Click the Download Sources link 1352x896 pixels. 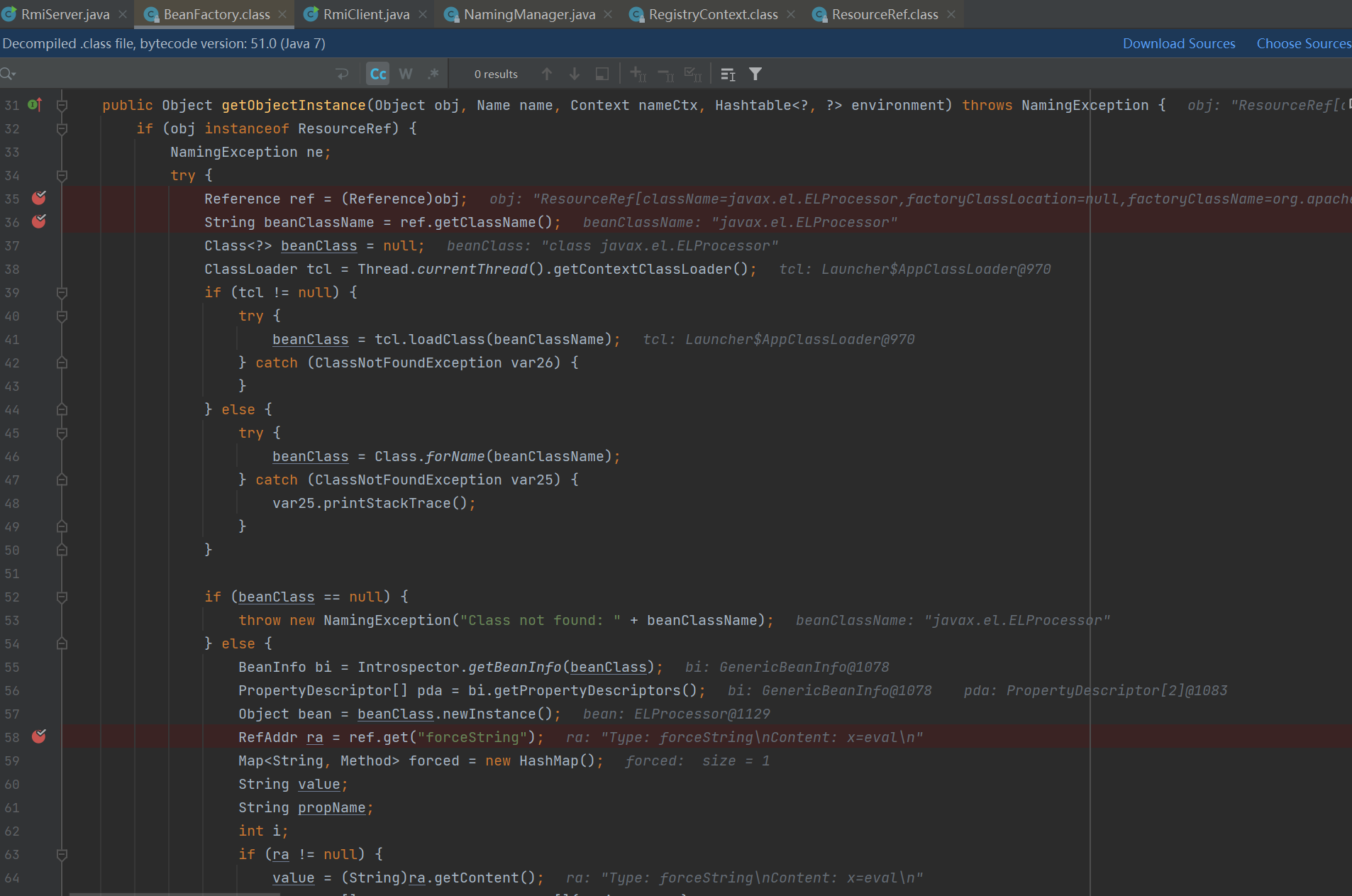(x=1179, y=43)
